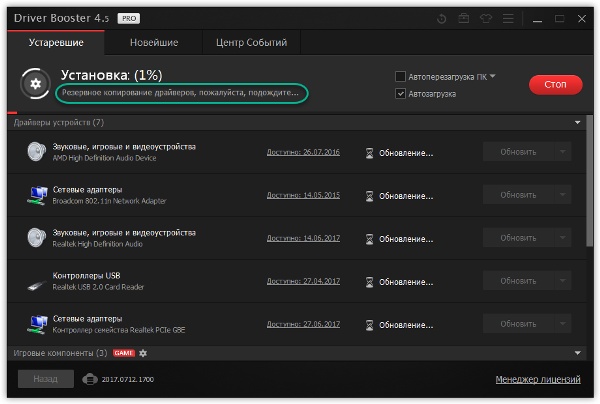Open the Доступно: 27.06.2017 link
The width and height of the screenshot is (600, 404).
tap(303, 324)
